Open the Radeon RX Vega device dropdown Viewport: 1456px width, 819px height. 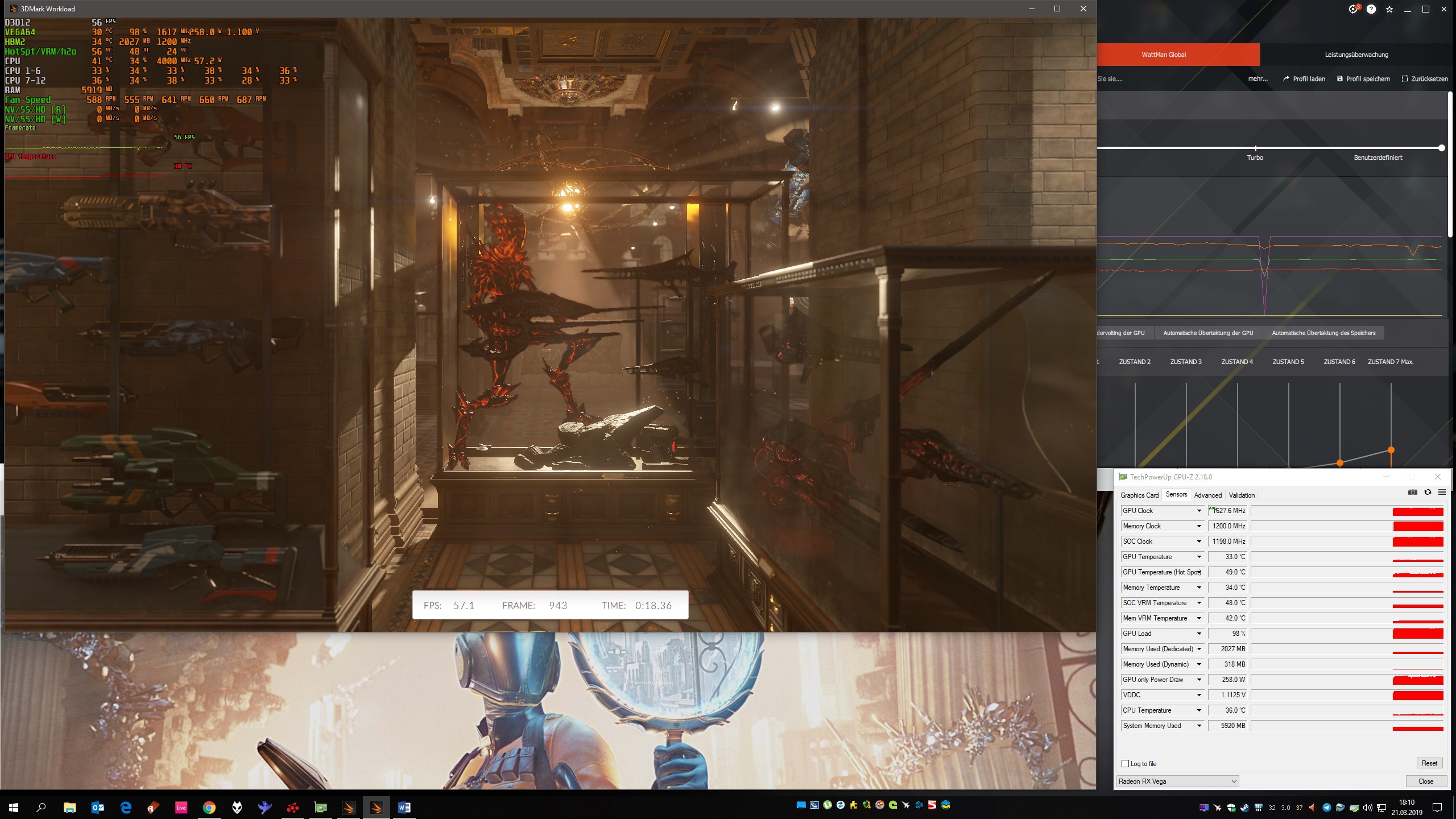(1177, 781)
